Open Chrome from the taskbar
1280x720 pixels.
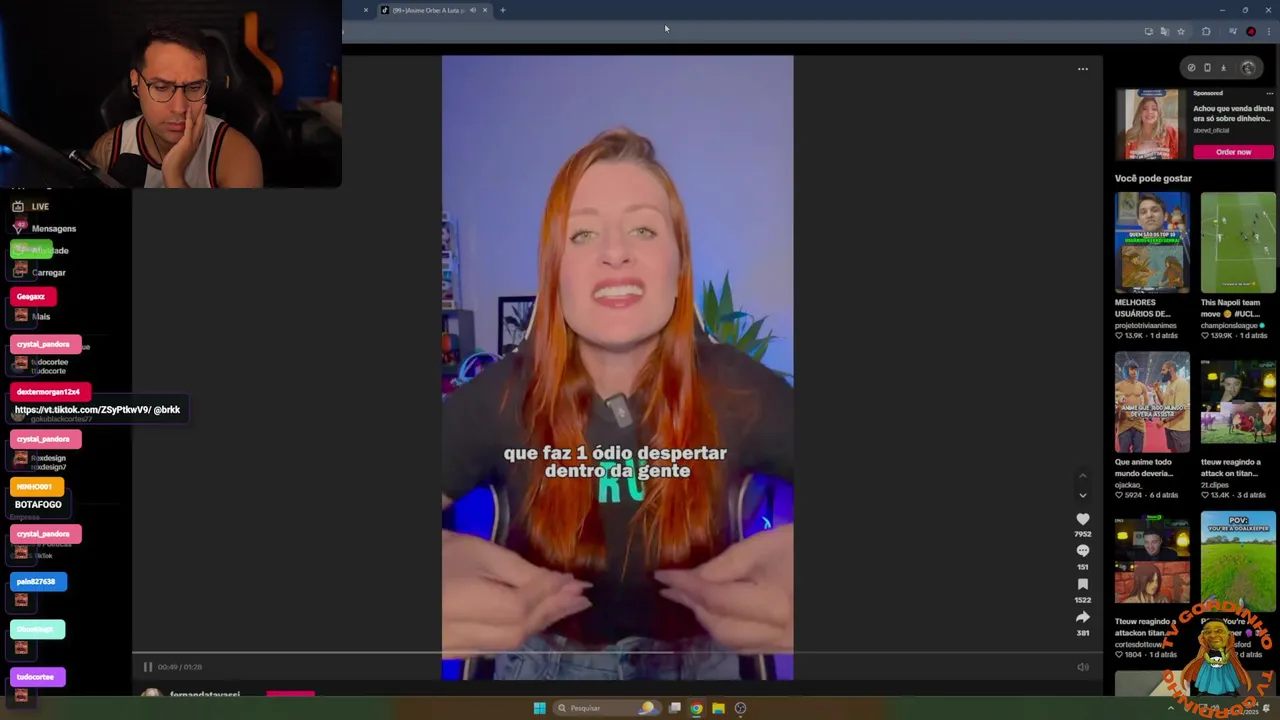pos(696,708)
